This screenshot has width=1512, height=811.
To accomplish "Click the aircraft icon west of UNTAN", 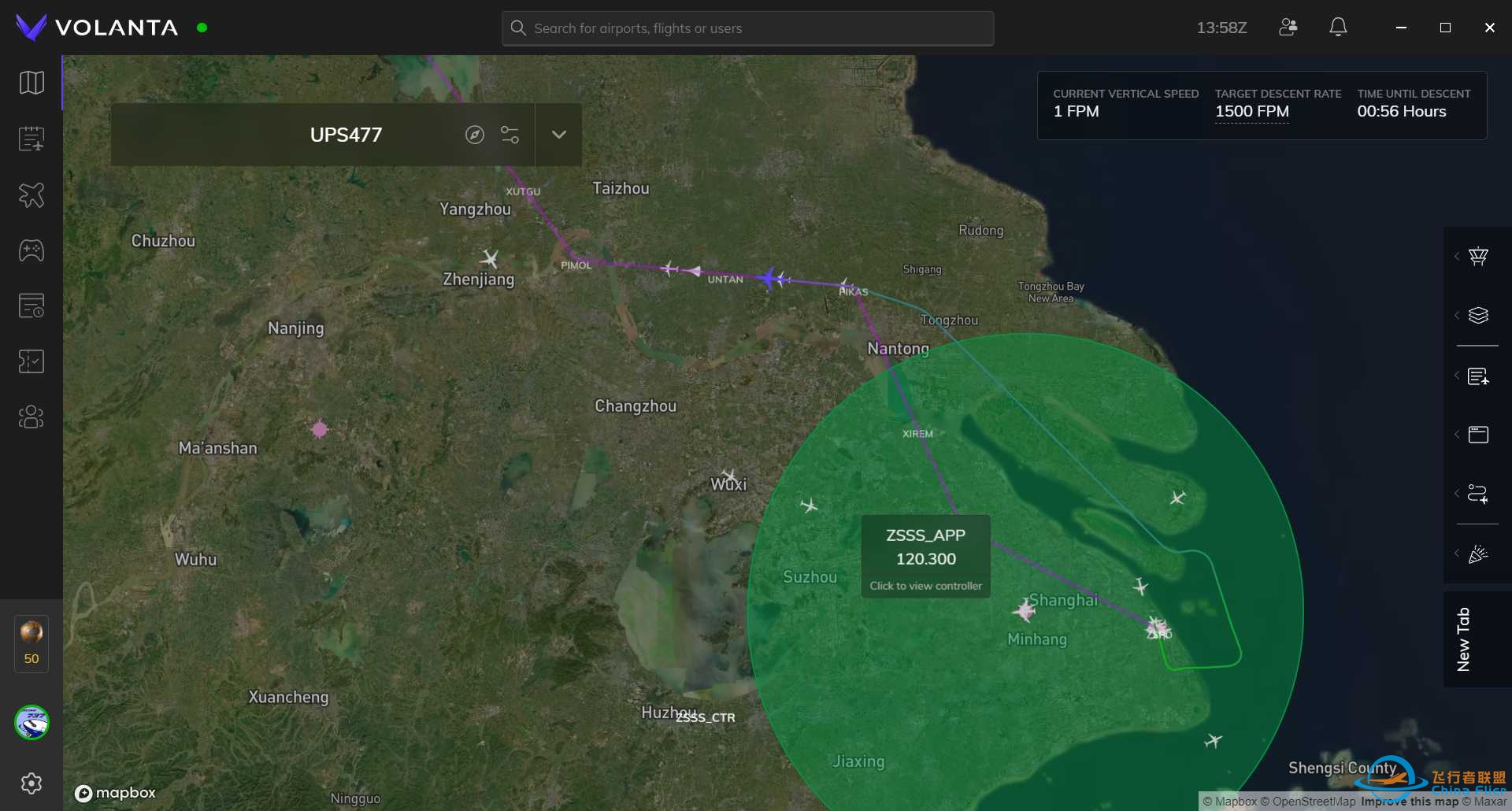I will pyautogui.click(x=669, y=269).
